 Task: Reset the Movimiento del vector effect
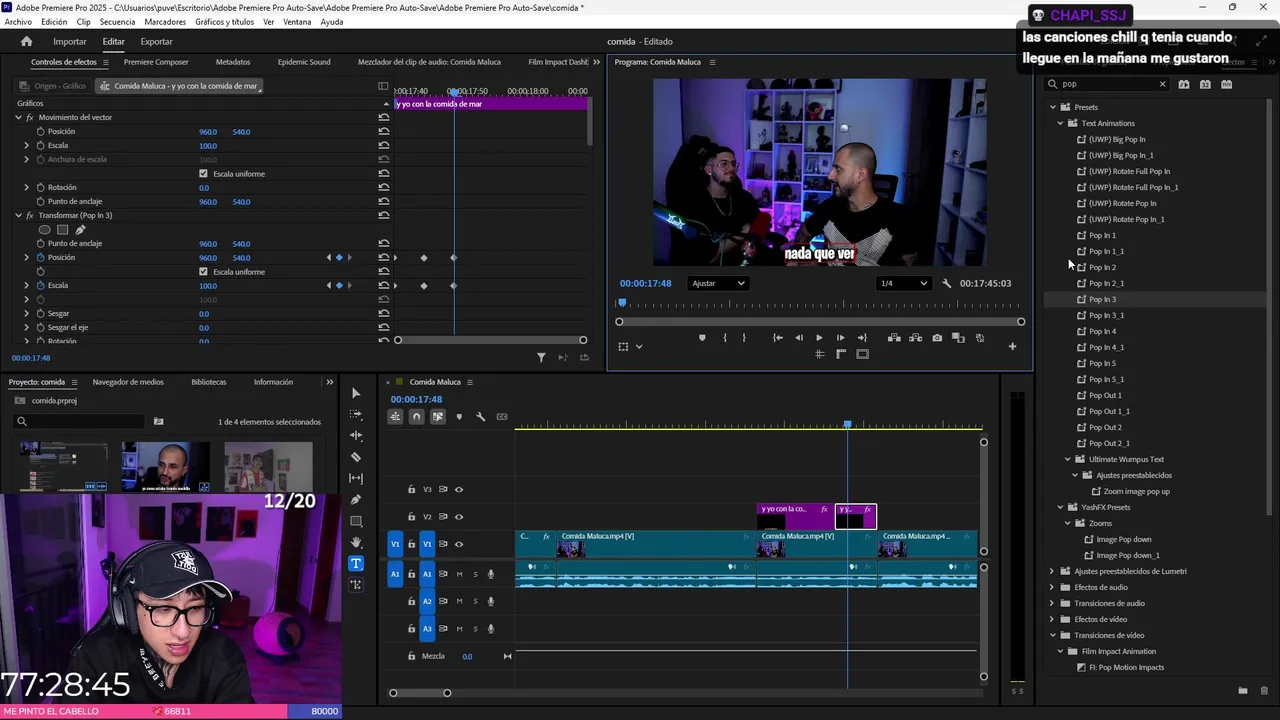coord(383,117)
